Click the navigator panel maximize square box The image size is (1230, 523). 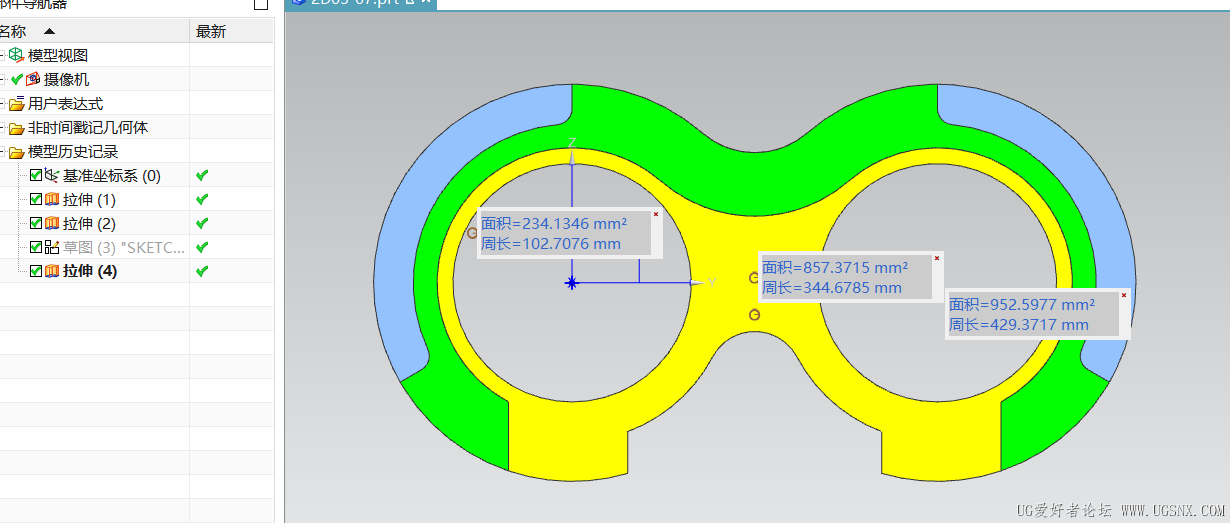261,4
